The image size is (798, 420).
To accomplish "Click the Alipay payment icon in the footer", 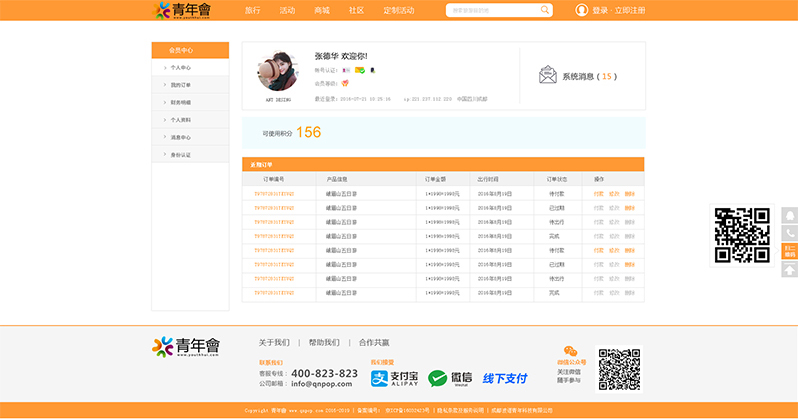I will coord(393,378).
